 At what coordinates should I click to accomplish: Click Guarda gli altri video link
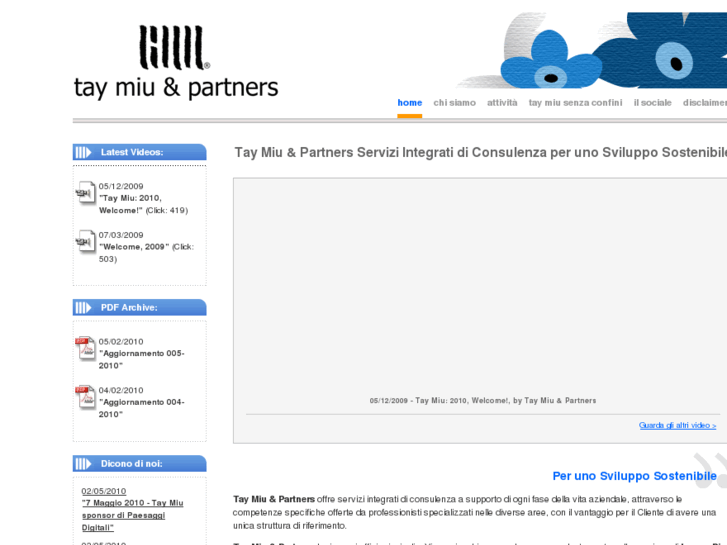click(677, 425)
